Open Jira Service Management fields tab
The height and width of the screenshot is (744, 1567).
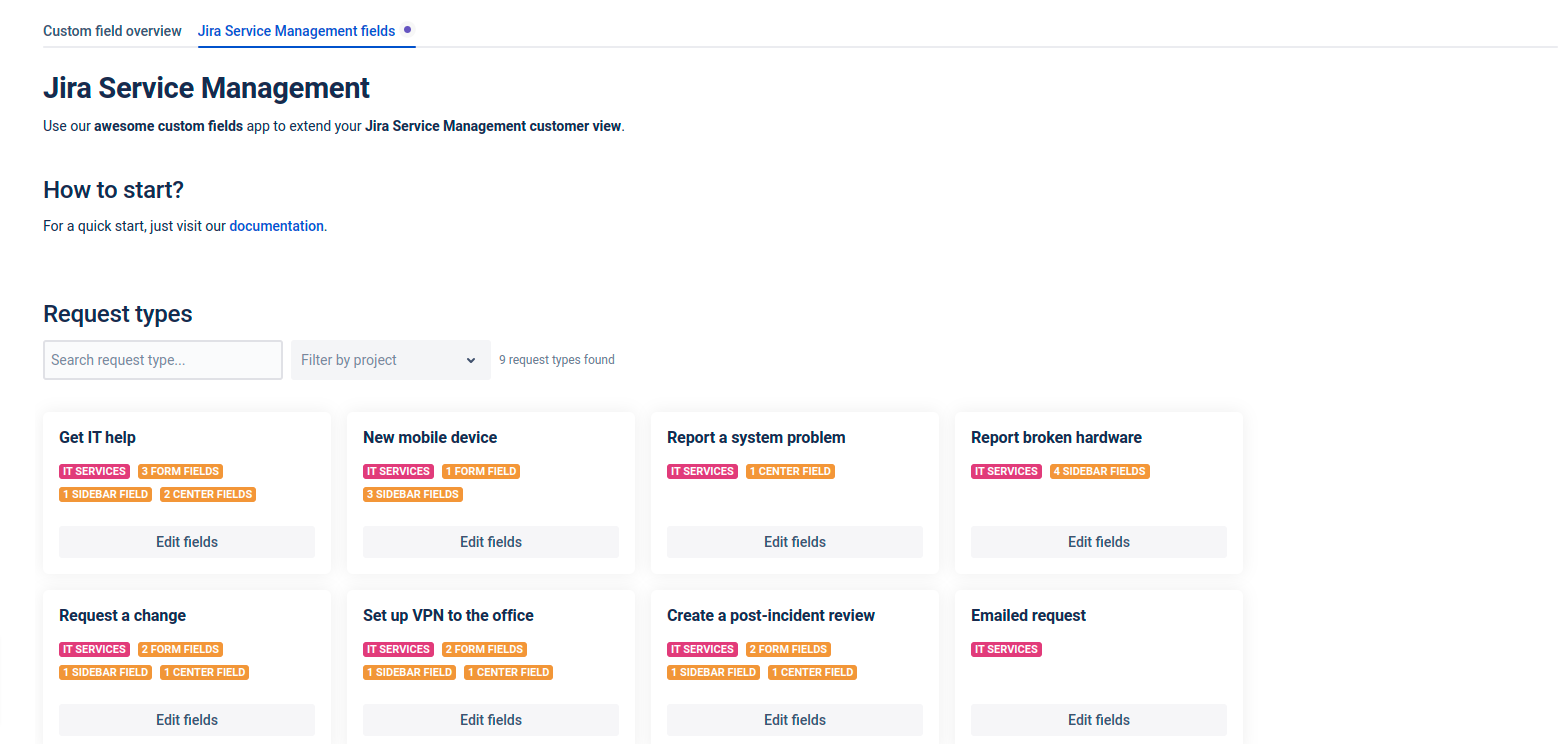[296, 31]
